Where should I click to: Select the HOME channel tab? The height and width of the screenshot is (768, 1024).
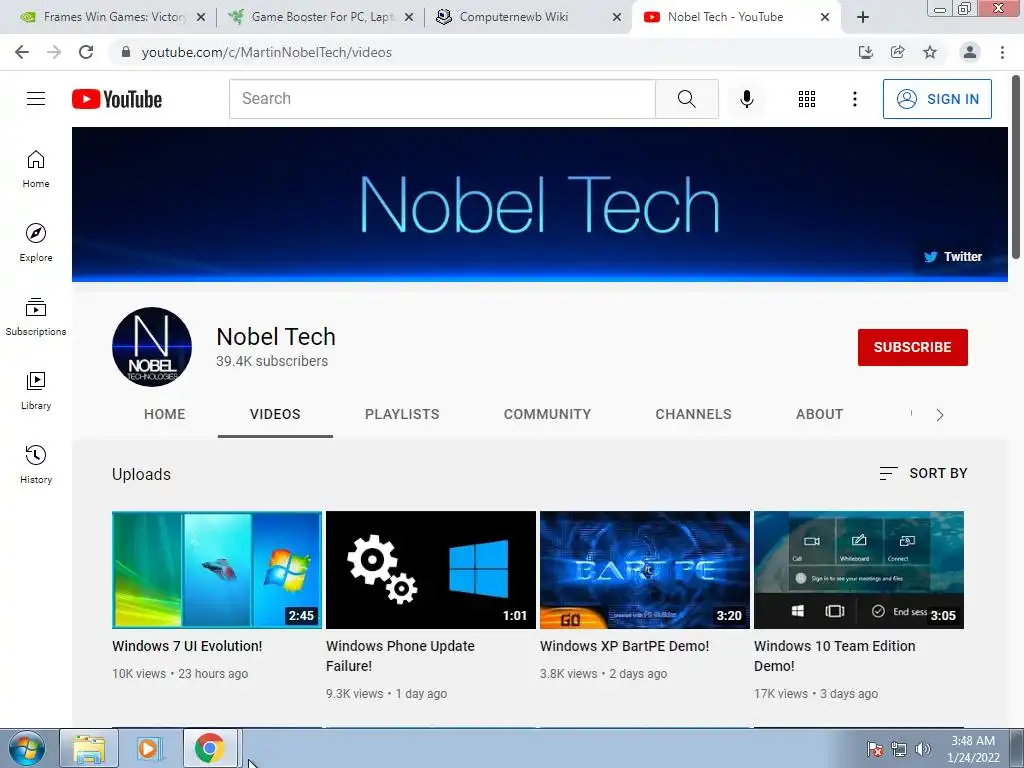coord(165,414)
